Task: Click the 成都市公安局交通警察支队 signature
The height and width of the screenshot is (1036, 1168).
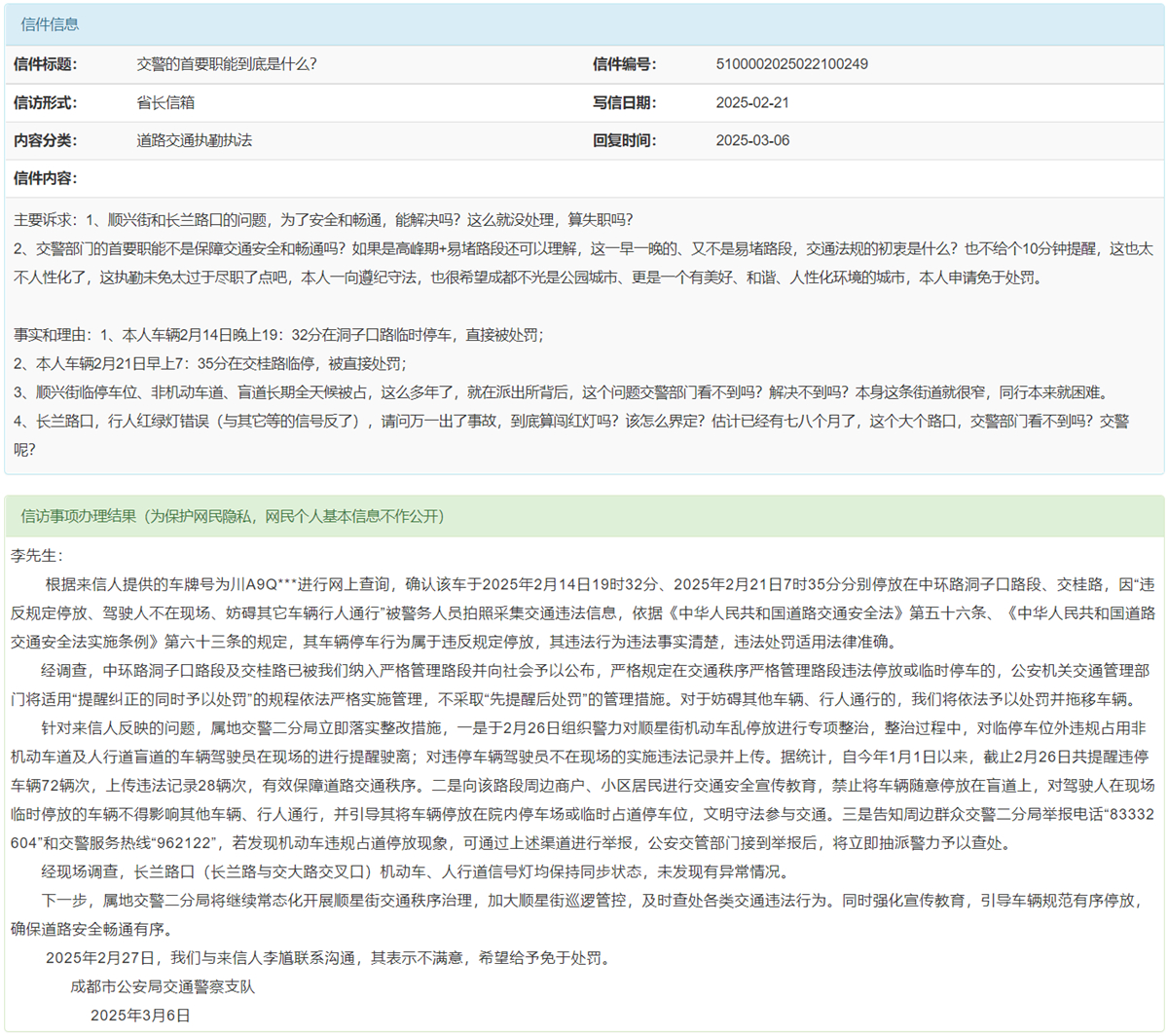Action: (x=163, y=986)
